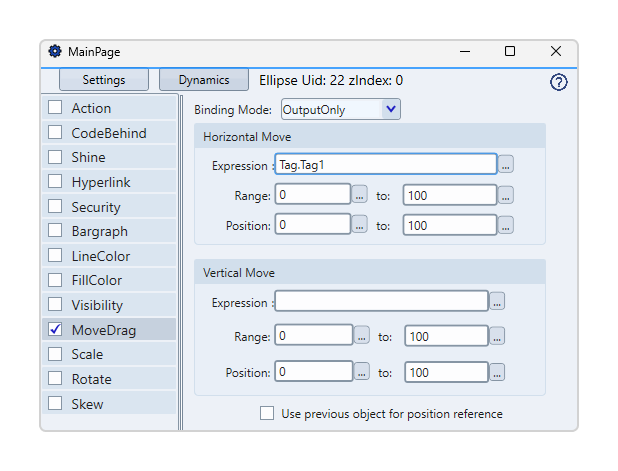The image size is (618, 471).
Task: Click the Vertical Move Expression field
Action: (381, 301)
